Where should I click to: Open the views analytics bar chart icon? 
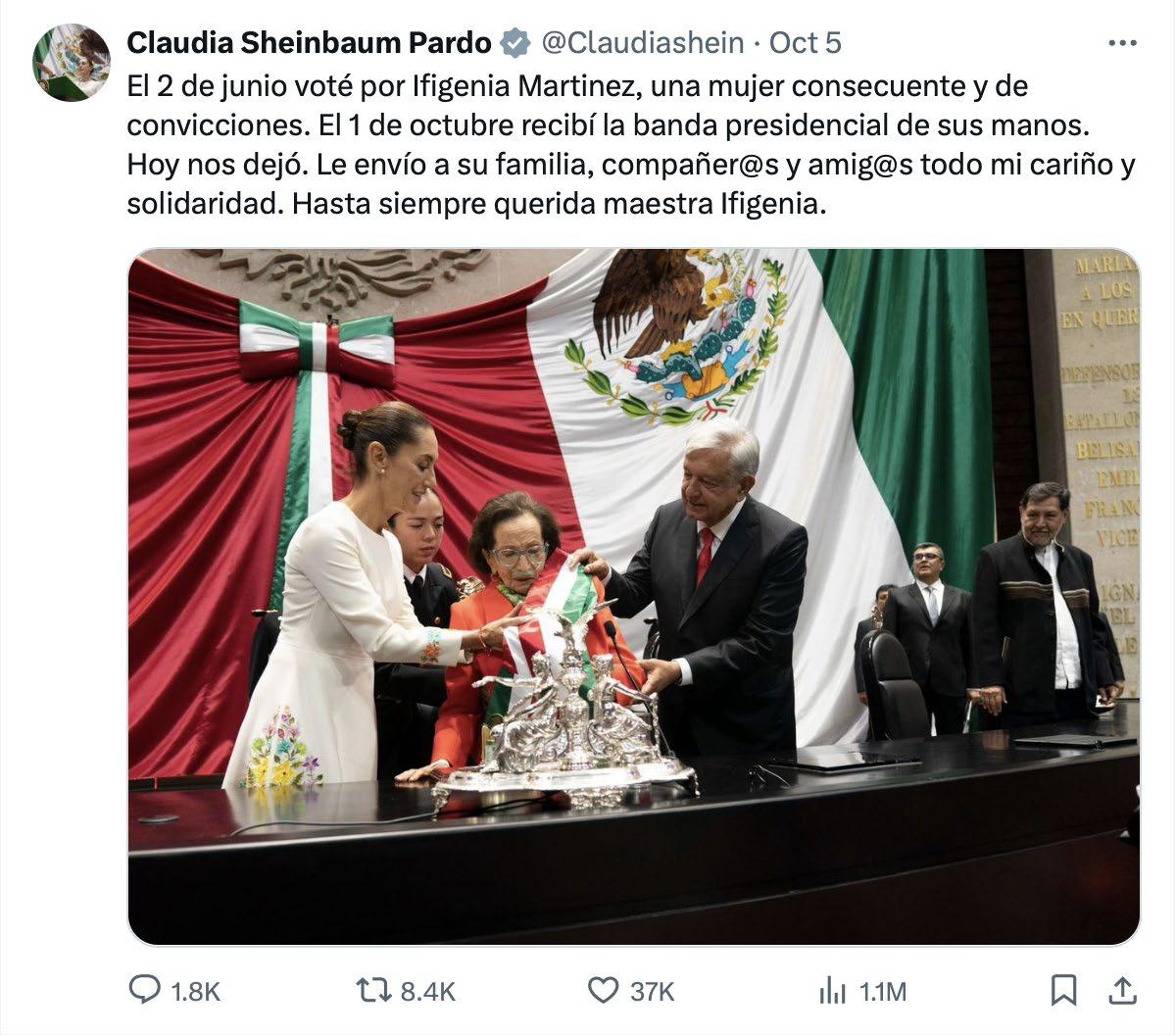(832, 991)
